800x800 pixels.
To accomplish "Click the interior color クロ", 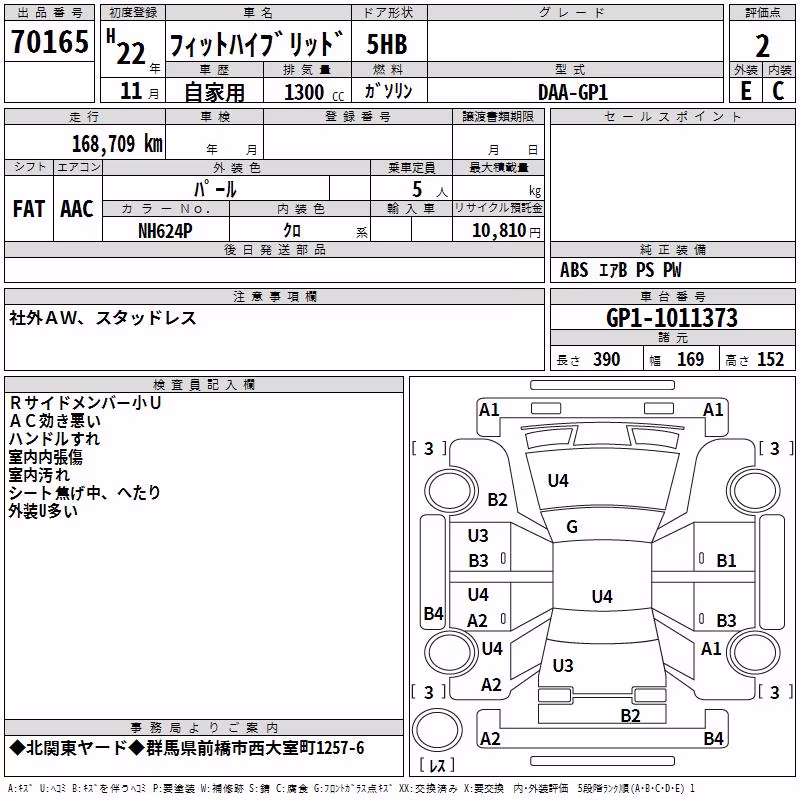I will 292,231.
